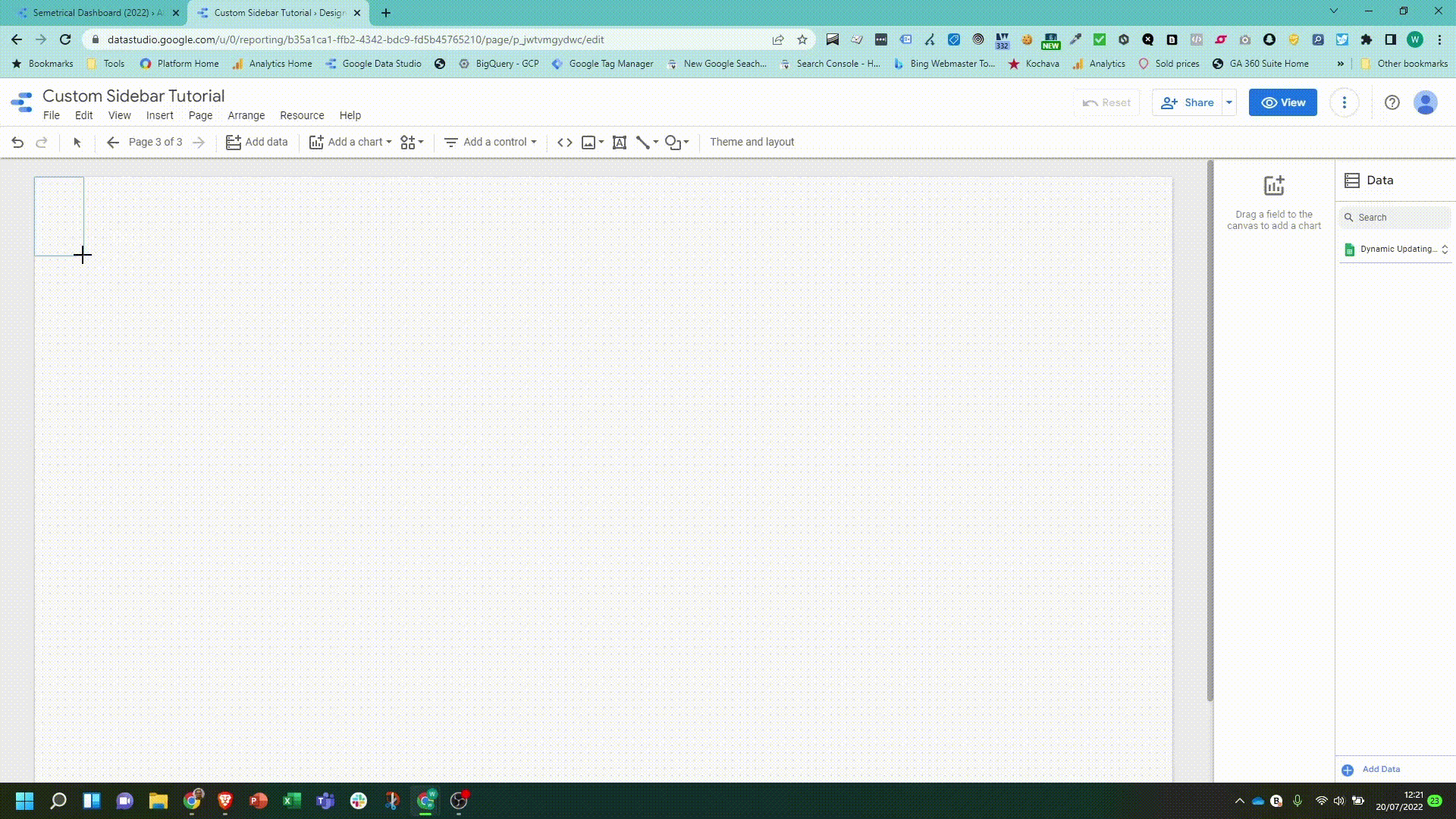
Task: Open the Help question mark icon
Action: point(1392,102)
